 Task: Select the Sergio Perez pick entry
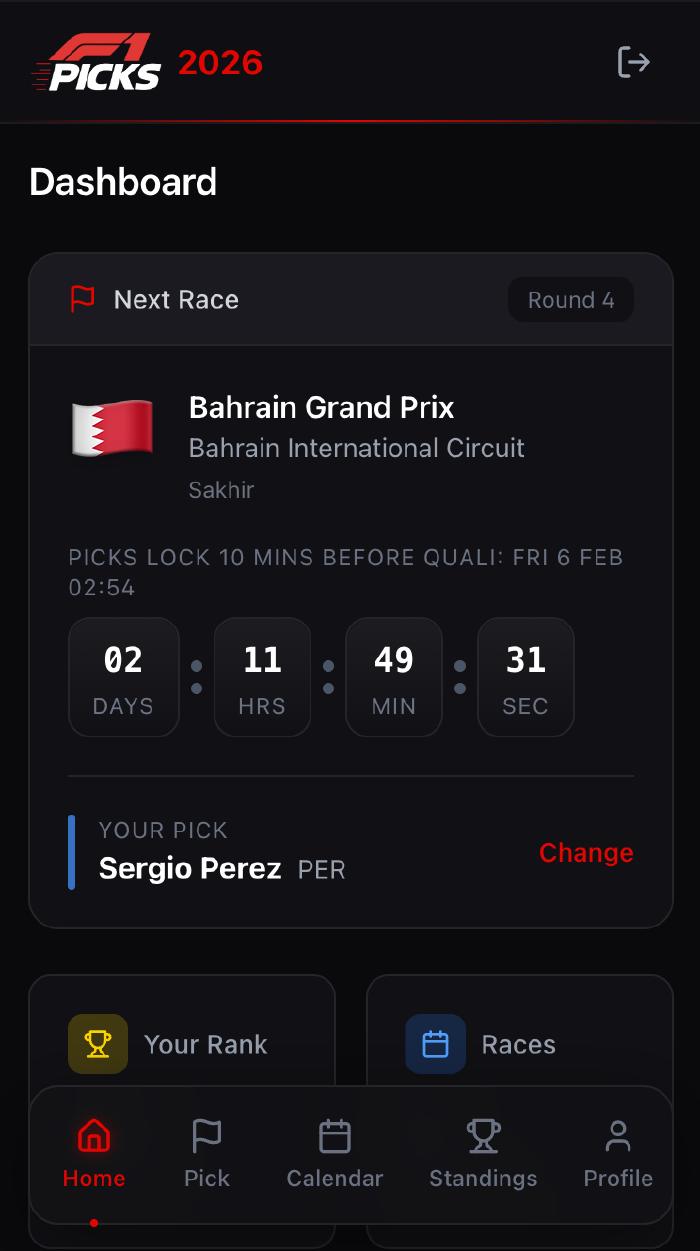[190, 868]
